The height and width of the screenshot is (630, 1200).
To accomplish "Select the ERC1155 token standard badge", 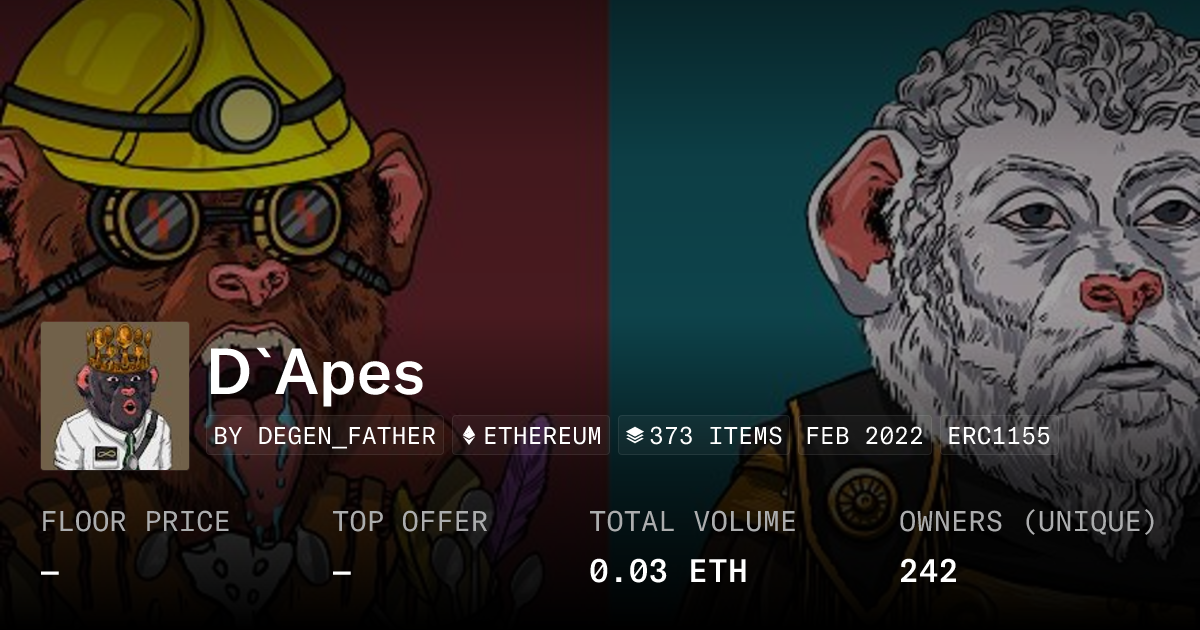I will 999,436.
